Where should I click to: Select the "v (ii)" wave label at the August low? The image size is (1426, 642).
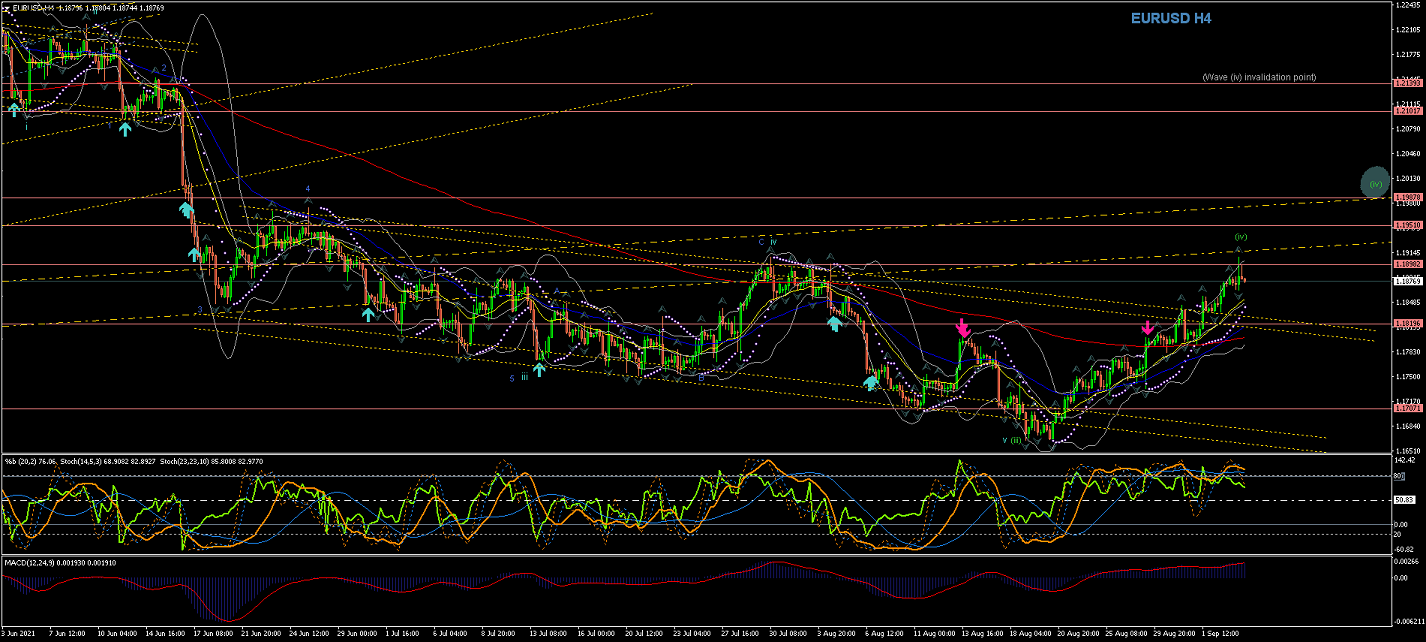pyautogui.click(x=1012, y=439)
